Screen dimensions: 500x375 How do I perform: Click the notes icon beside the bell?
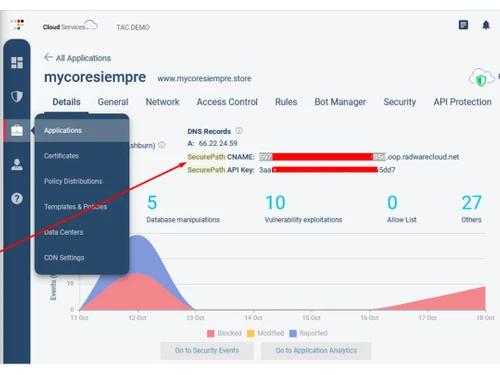point(463,25)
